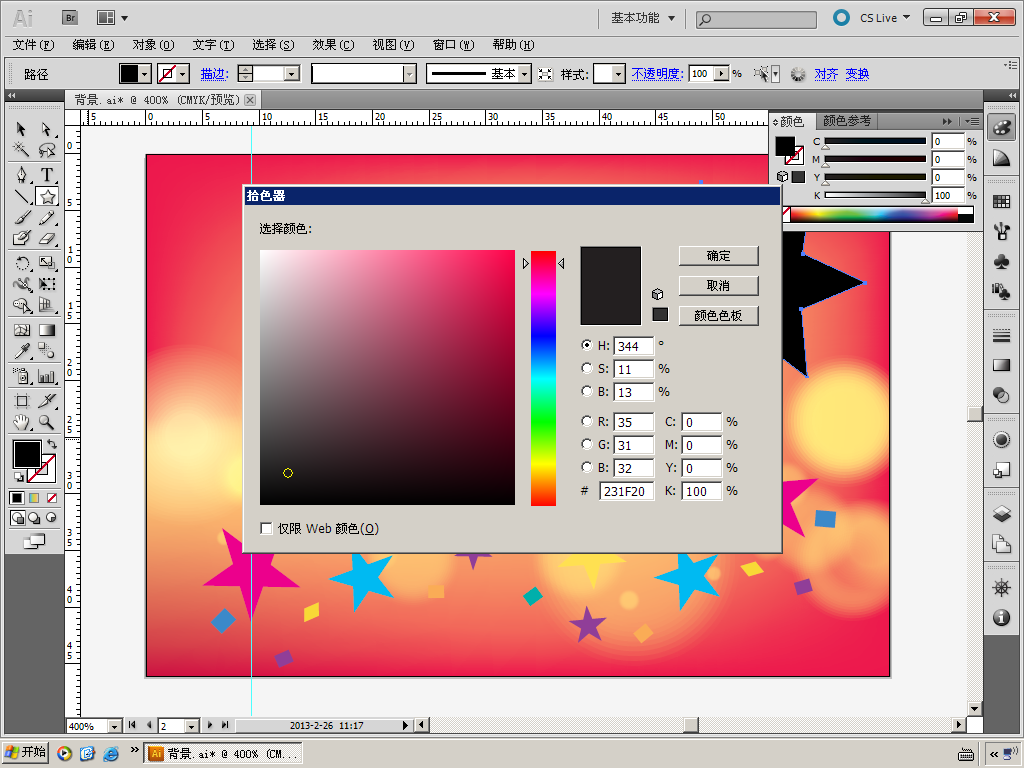
Task: Click the 背景.ai taskbar item
Action: 223,754
